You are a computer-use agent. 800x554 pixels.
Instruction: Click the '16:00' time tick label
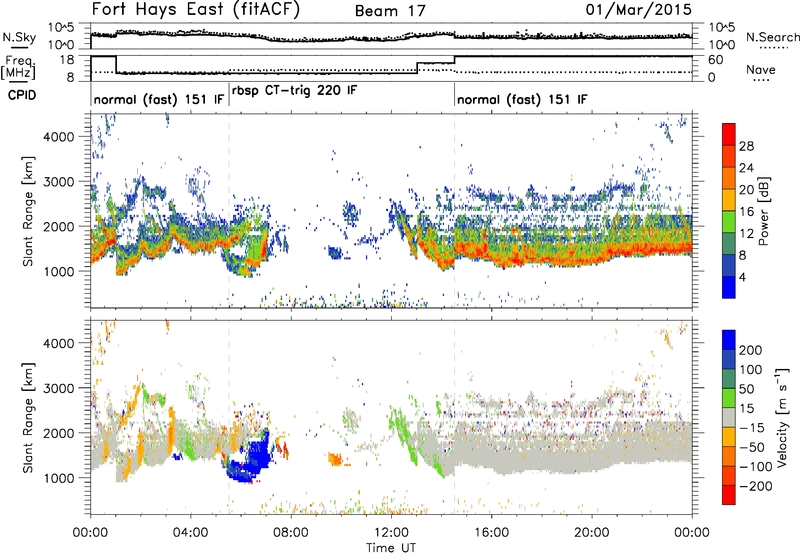[491, 533]
